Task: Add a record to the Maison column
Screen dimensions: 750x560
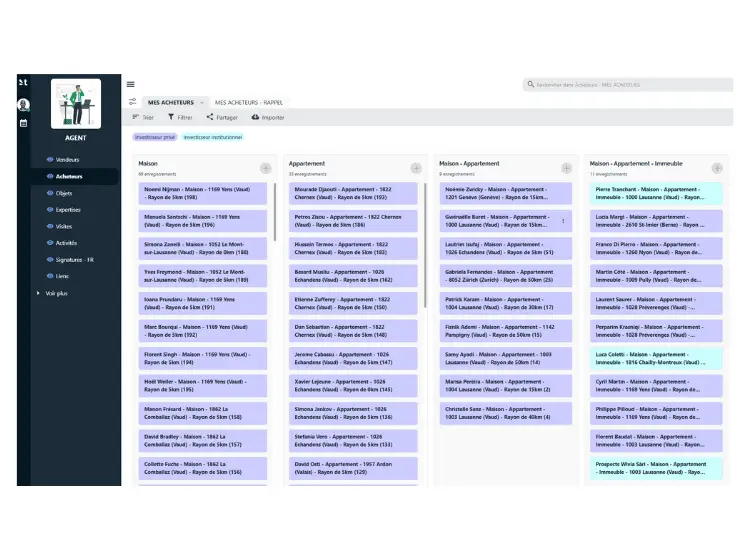Action: click(265, 168)
